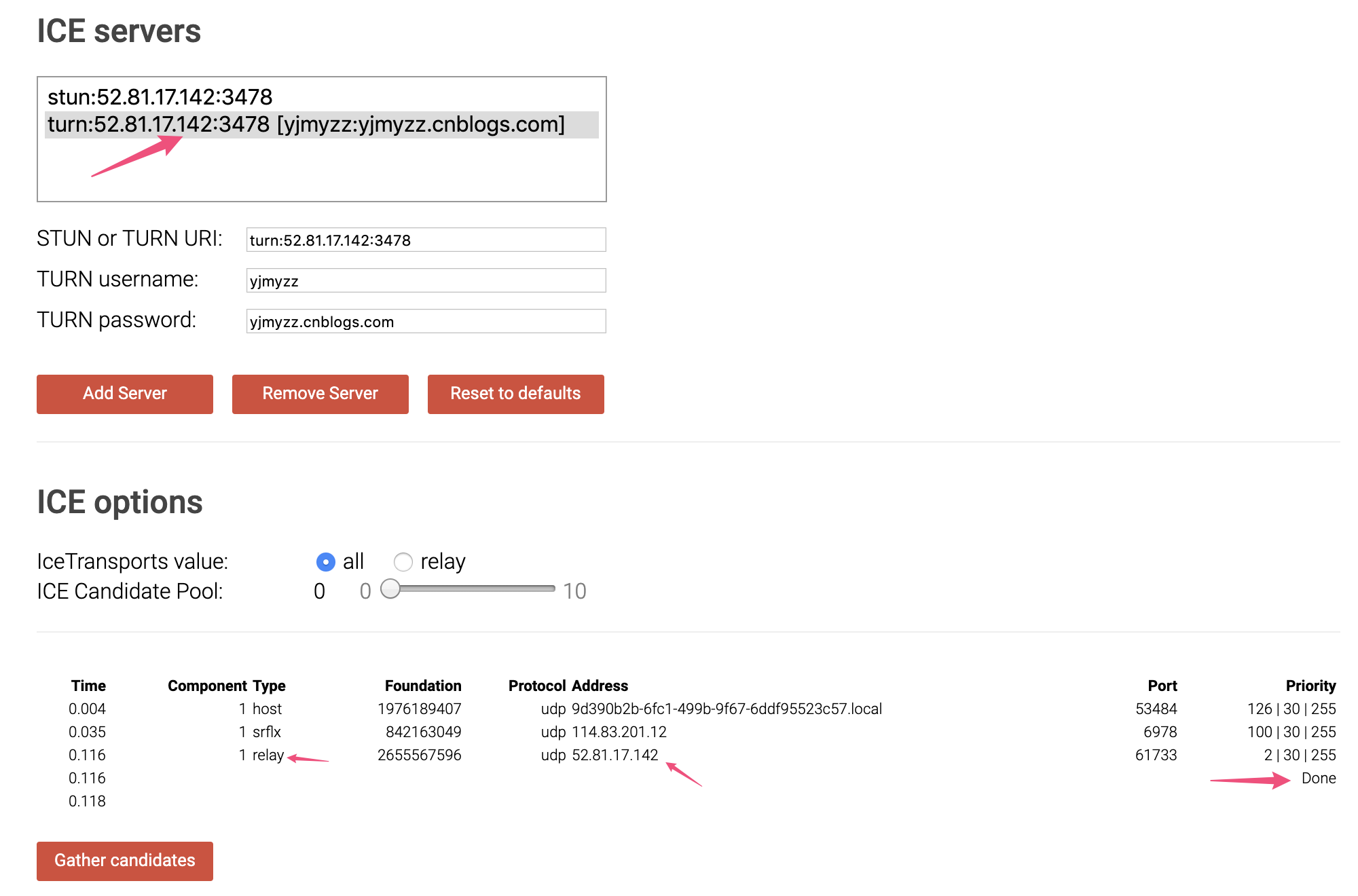Click into the TURN password field
Image resolution: width=1358 pixels, height=896 pixels.
[426, 321]
